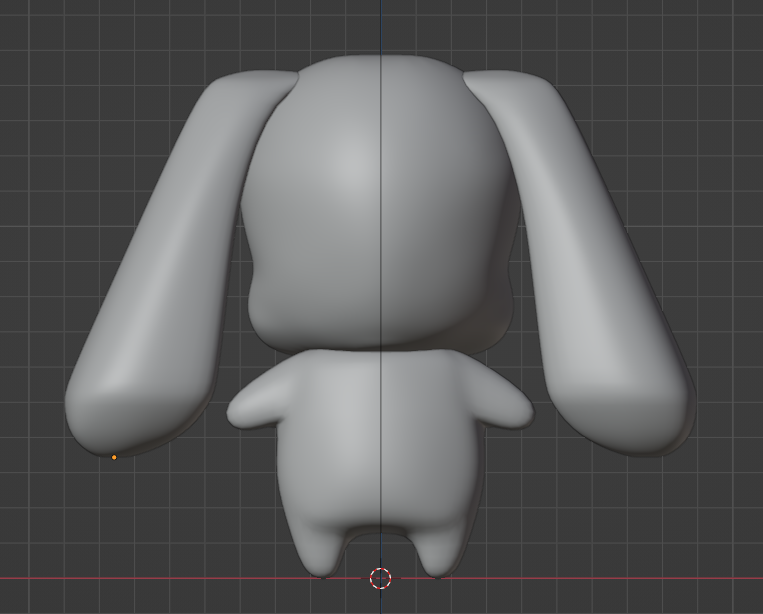Click the 3D cursor at the model's feet
Image resolution: width=763 pixels, height=614 pixels.
coord(380,578)
